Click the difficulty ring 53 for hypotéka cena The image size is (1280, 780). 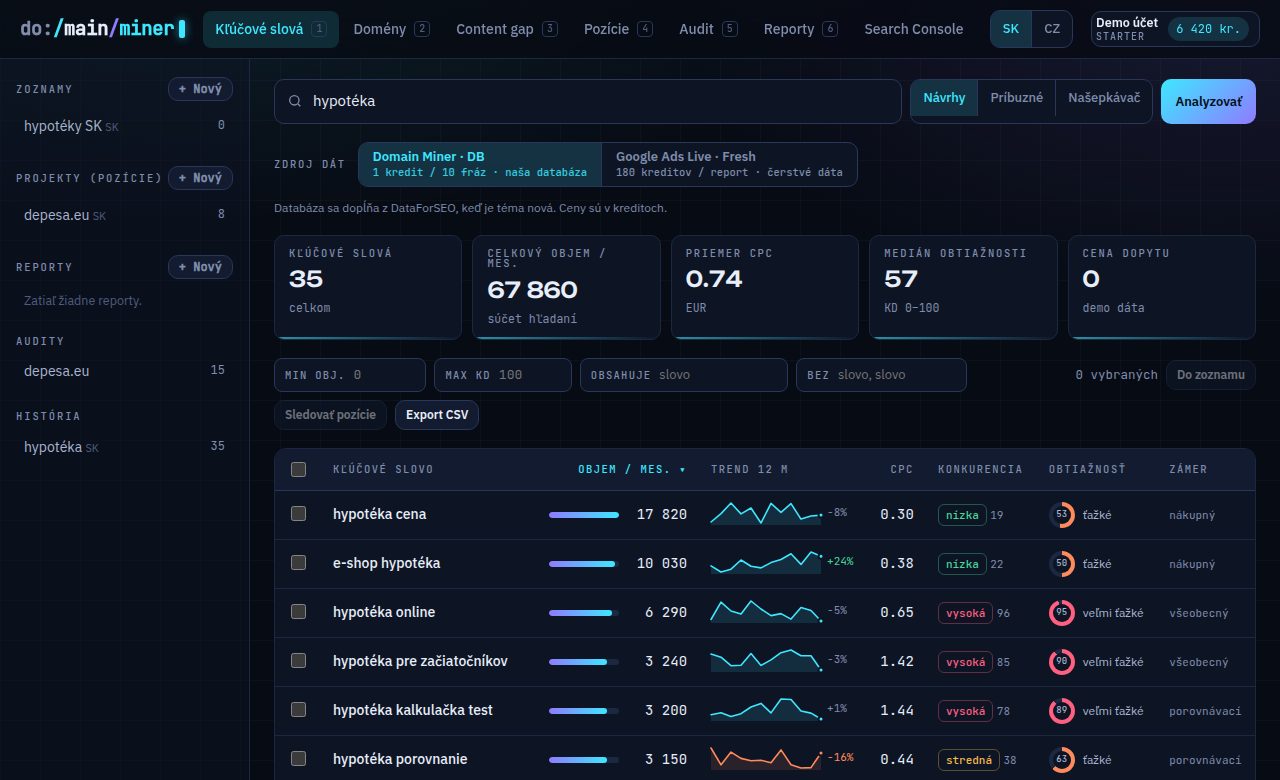click(1061, 515)
